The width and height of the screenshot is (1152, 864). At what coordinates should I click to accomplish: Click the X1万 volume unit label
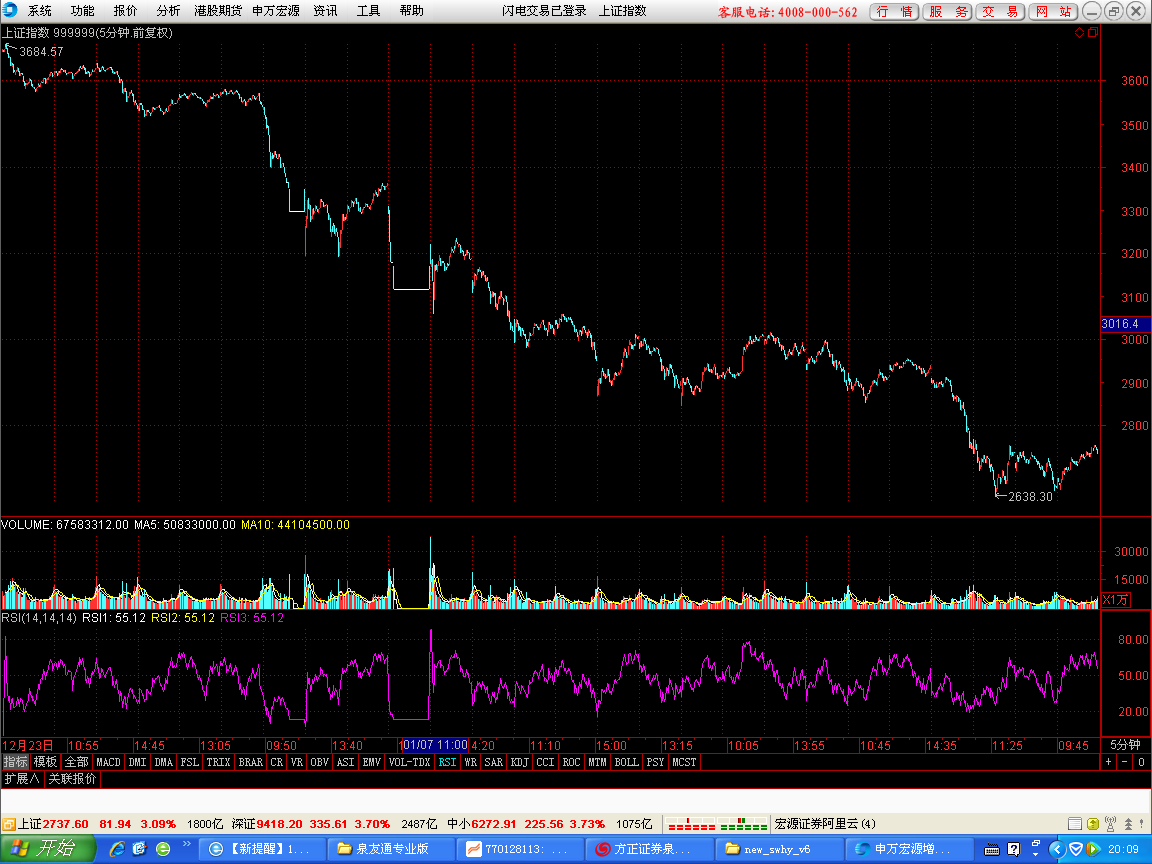point(1115,600)
